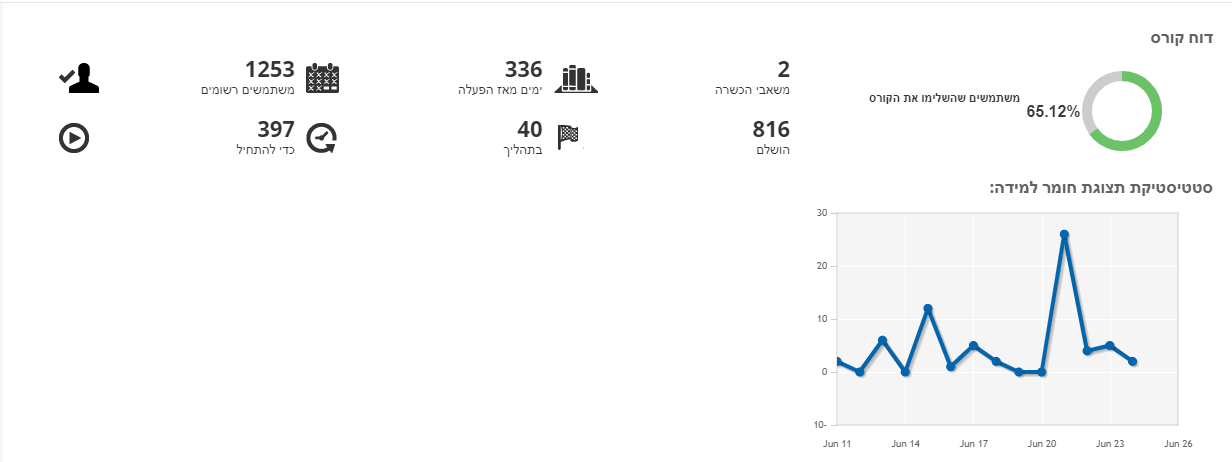Click the 65.12% completion percentage label

[x=1053, y=112]
